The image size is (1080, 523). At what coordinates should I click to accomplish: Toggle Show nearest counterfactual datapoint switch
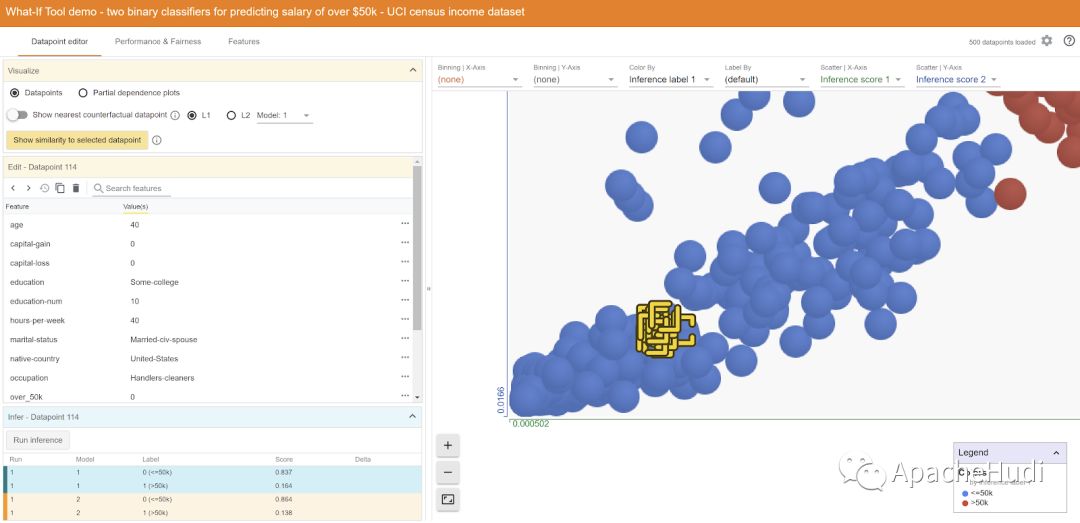17,115
